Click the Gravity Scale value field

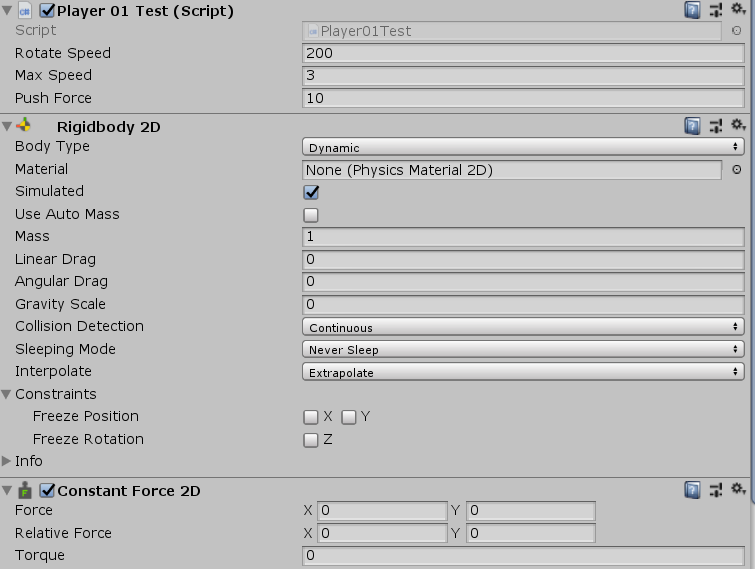[x=523, y=304]
